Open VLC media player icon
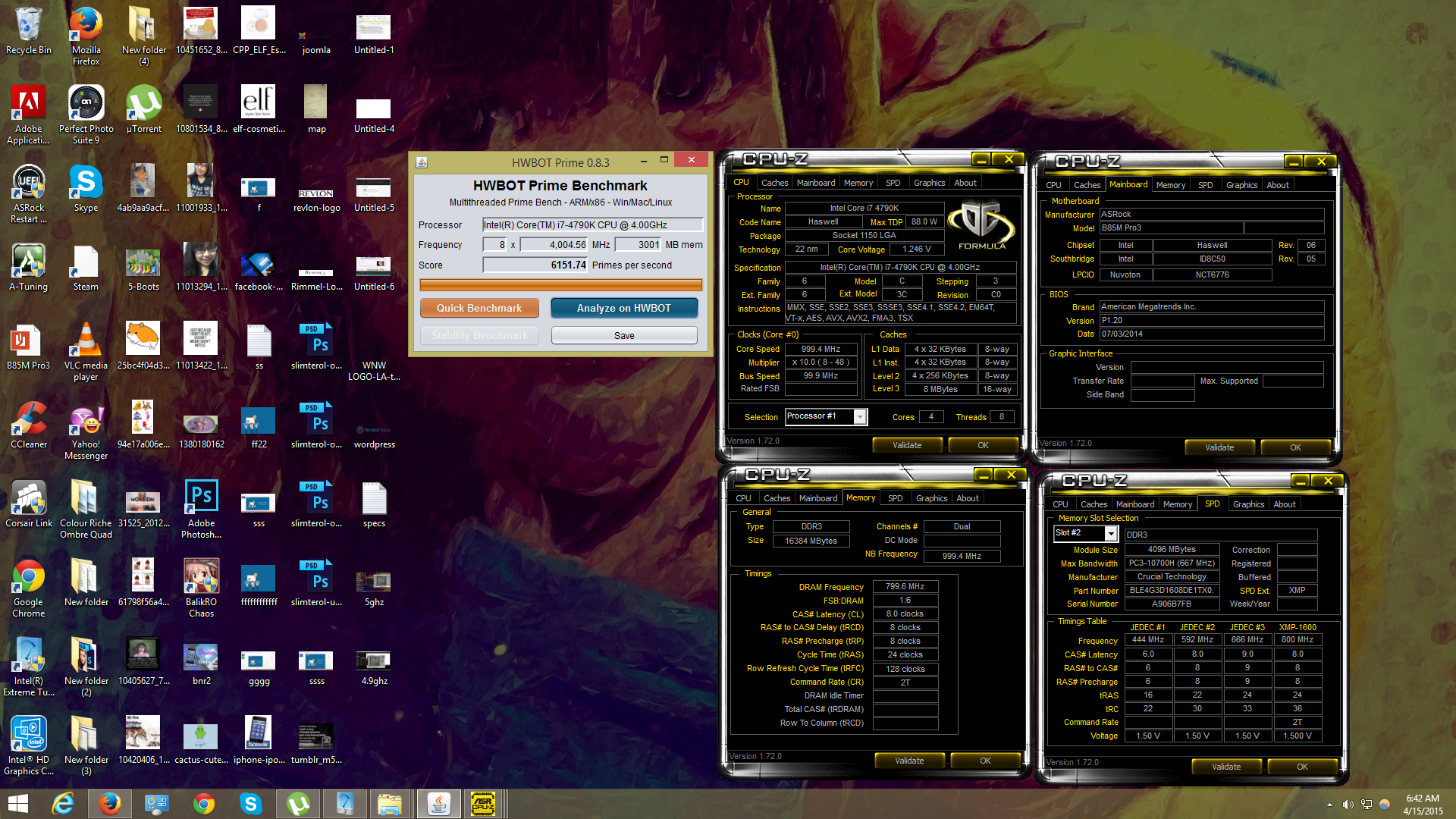The image size is (1456, 819). [x=86, y=350]
